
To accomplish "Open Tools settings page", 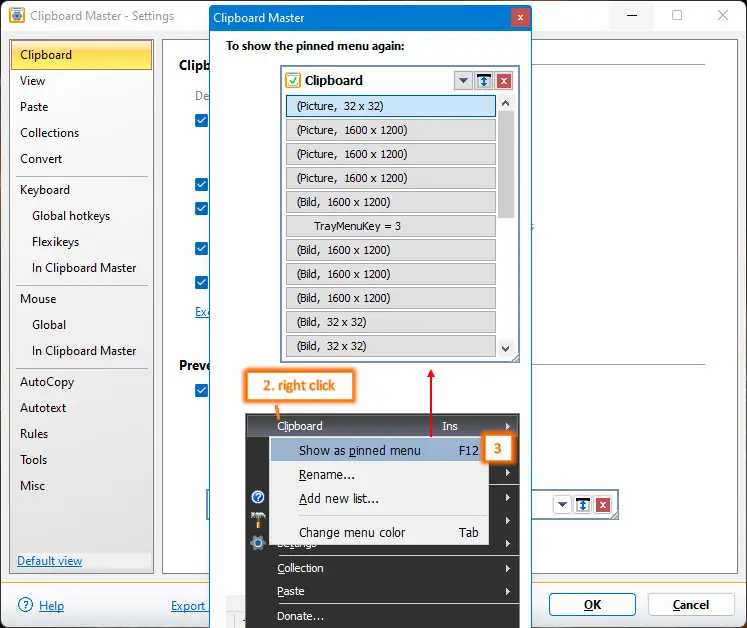I will click(33, 460).
